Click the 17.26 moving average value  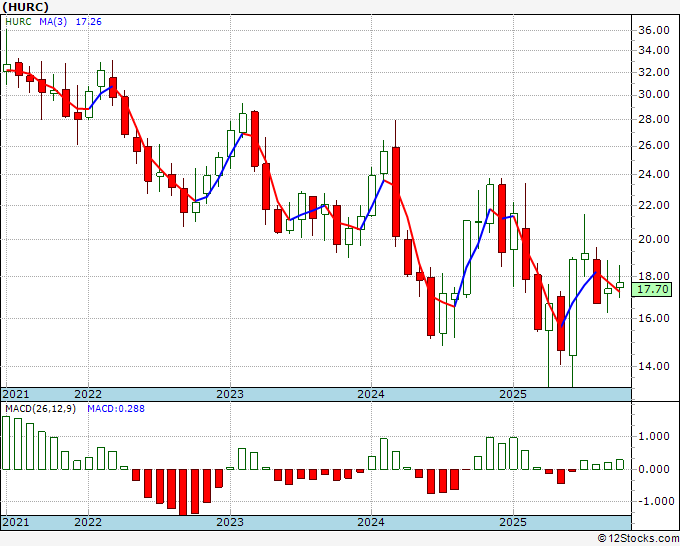click(x=88, y=22)
